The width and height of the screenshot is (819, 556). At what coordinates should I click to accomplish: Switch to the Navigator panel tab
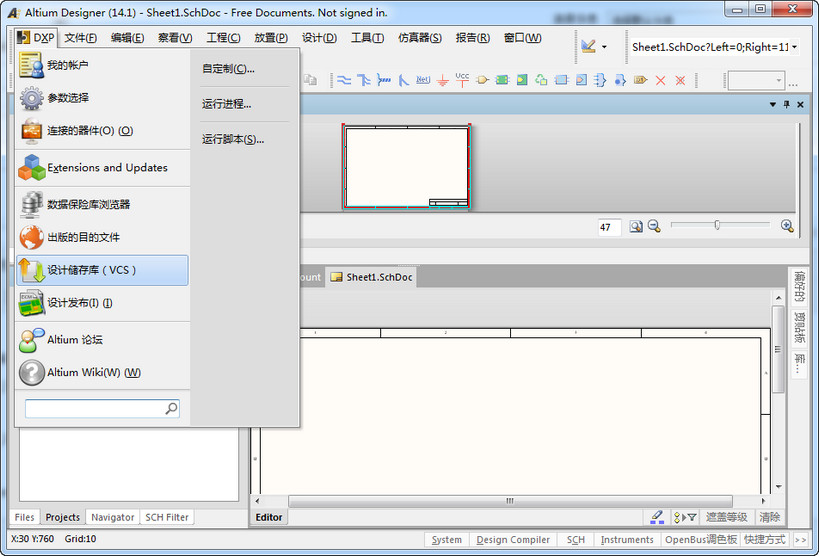pyautogui.click(x=112, y=517)
